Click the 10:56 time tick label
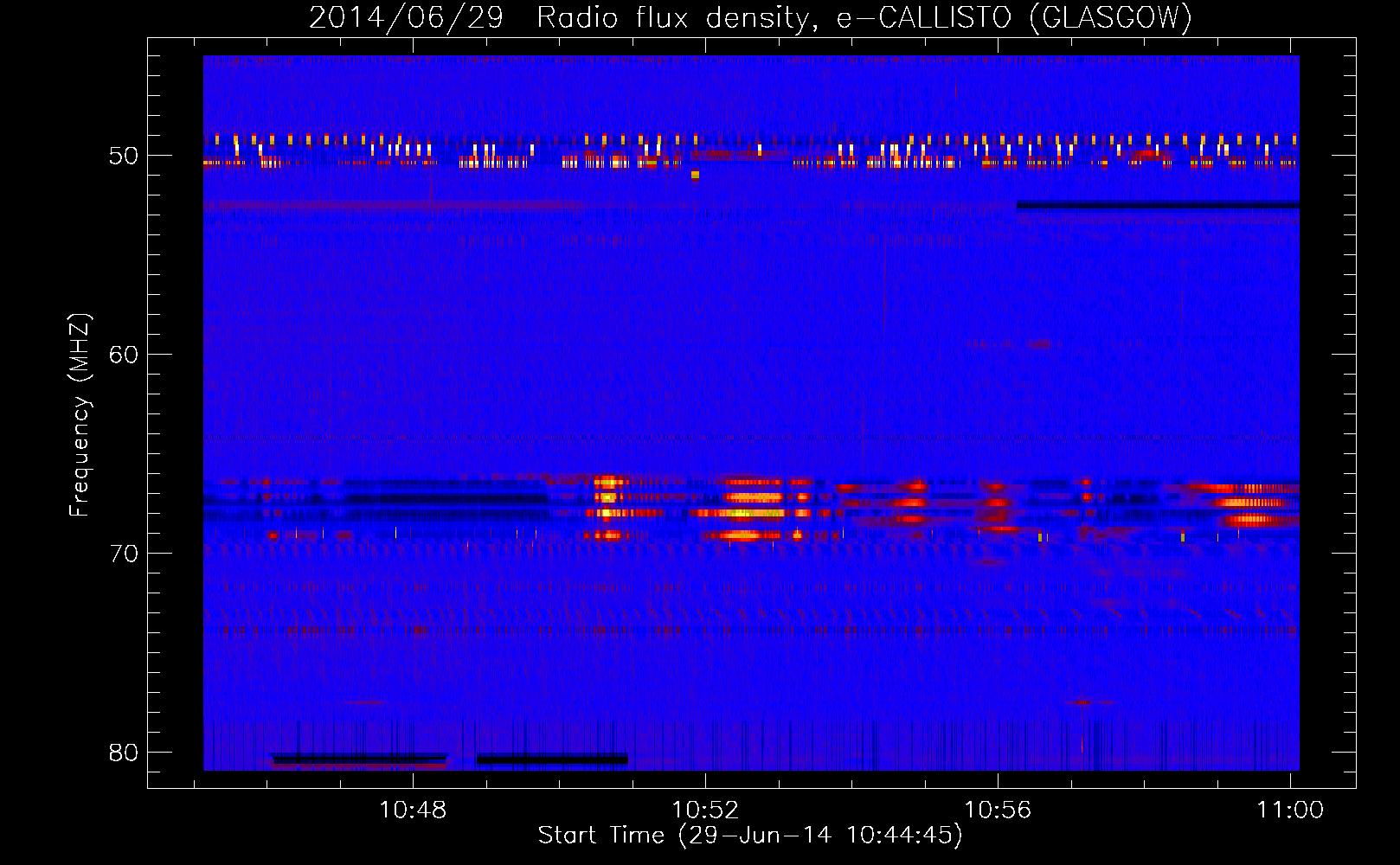 [x=998, y=810]
